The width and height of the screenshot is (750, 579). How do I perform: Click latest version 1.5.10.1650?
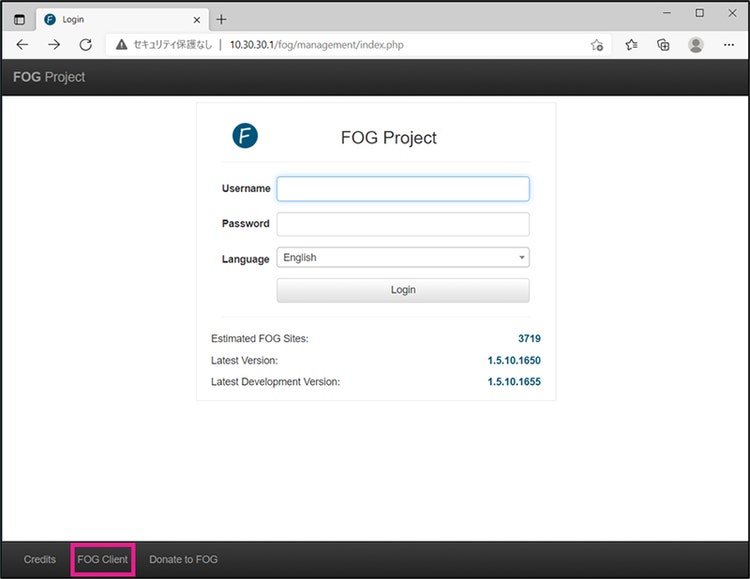coord(514,360)
